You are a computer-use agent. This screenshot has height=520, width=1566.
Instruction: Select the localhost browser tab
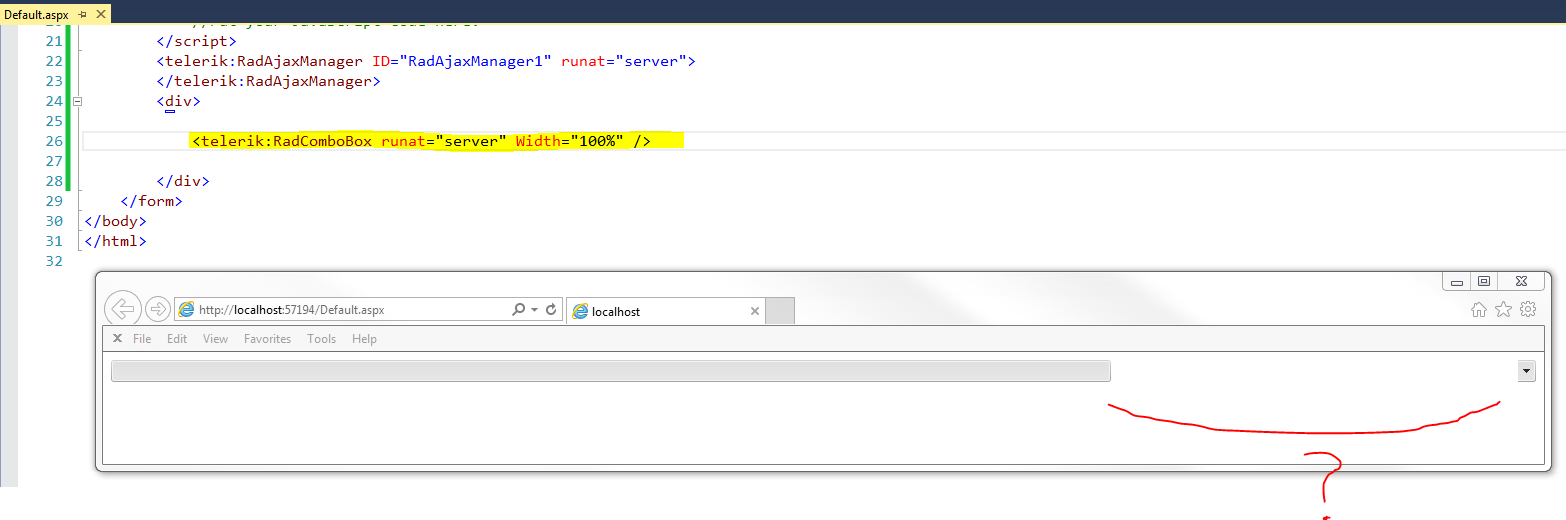[x=666, y=311]
